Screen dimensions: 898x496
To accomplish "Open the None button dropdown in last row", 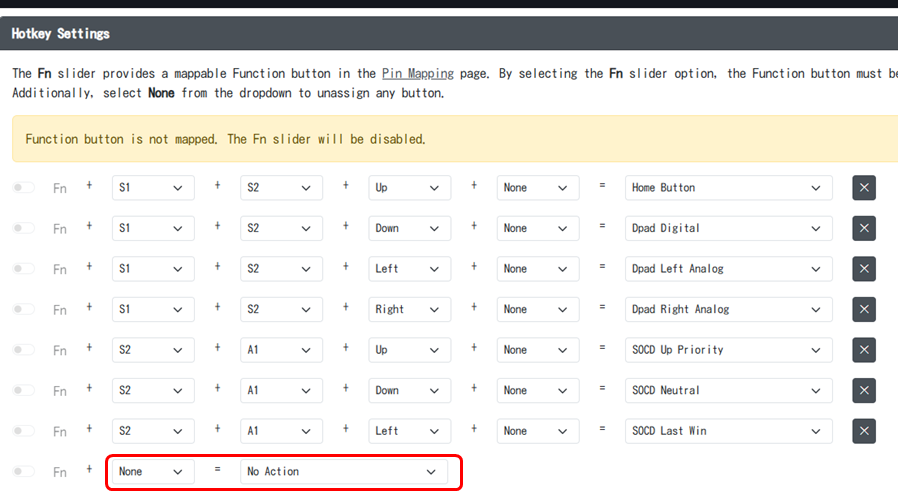I will point(152,471).
